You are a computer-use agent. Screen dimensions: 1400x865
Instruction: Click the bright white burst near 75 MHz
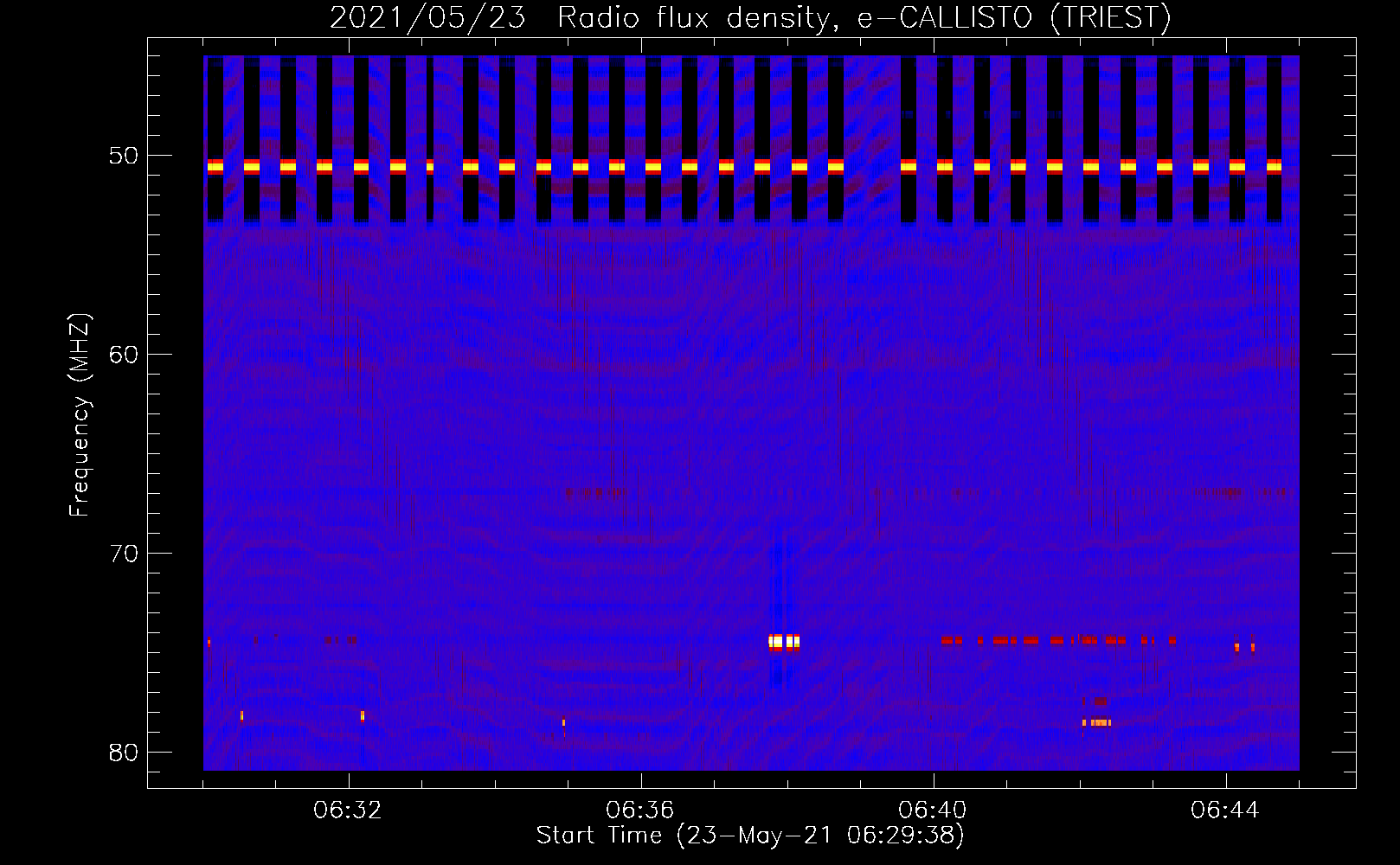click(x=784, y=642)
